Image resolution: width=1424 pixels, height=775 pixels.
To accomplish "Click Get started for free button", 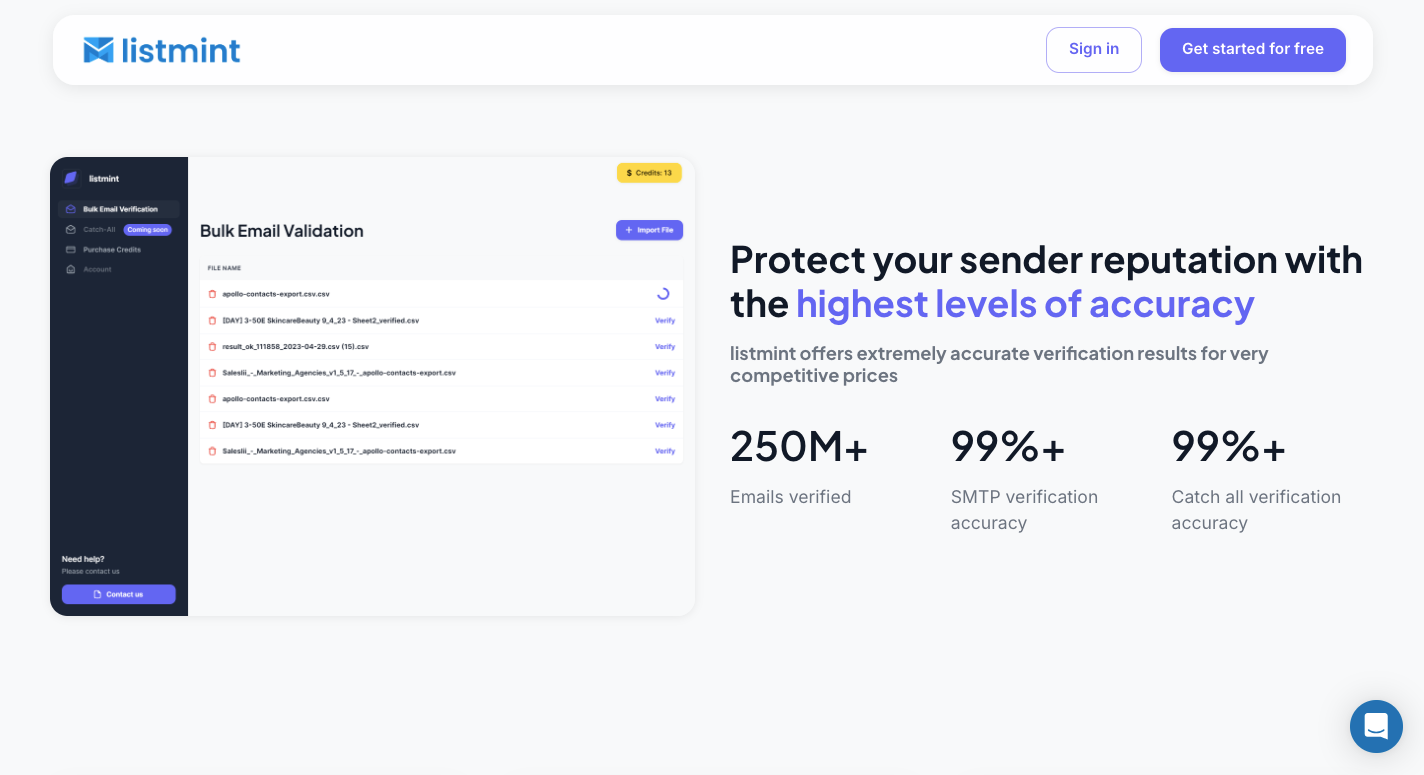I will tap(1253, 50).
